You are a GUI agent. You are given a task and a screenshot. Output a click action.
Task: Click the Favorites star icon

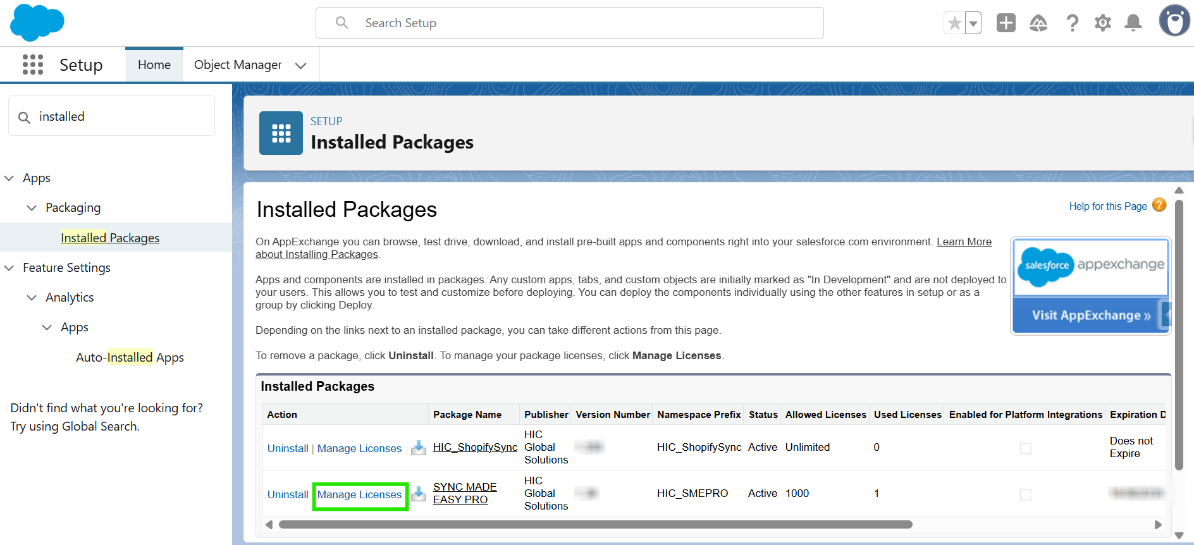[954, 23]
